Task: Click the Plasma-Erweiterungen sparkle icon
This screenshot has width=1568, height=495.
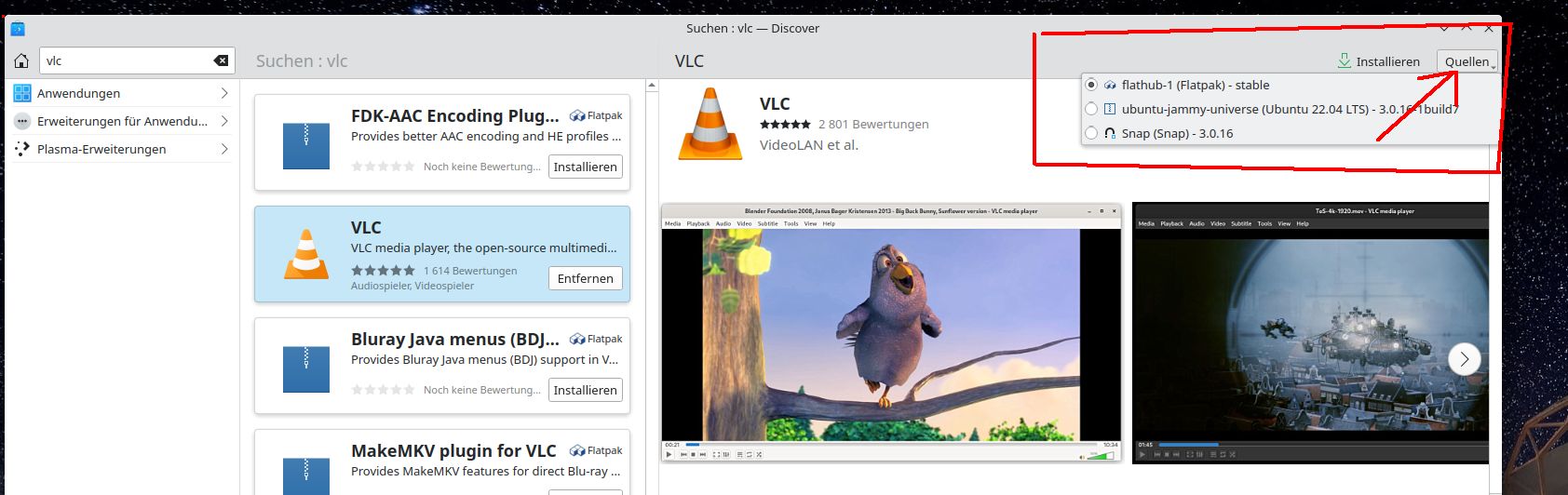Action: pos(22,149)
